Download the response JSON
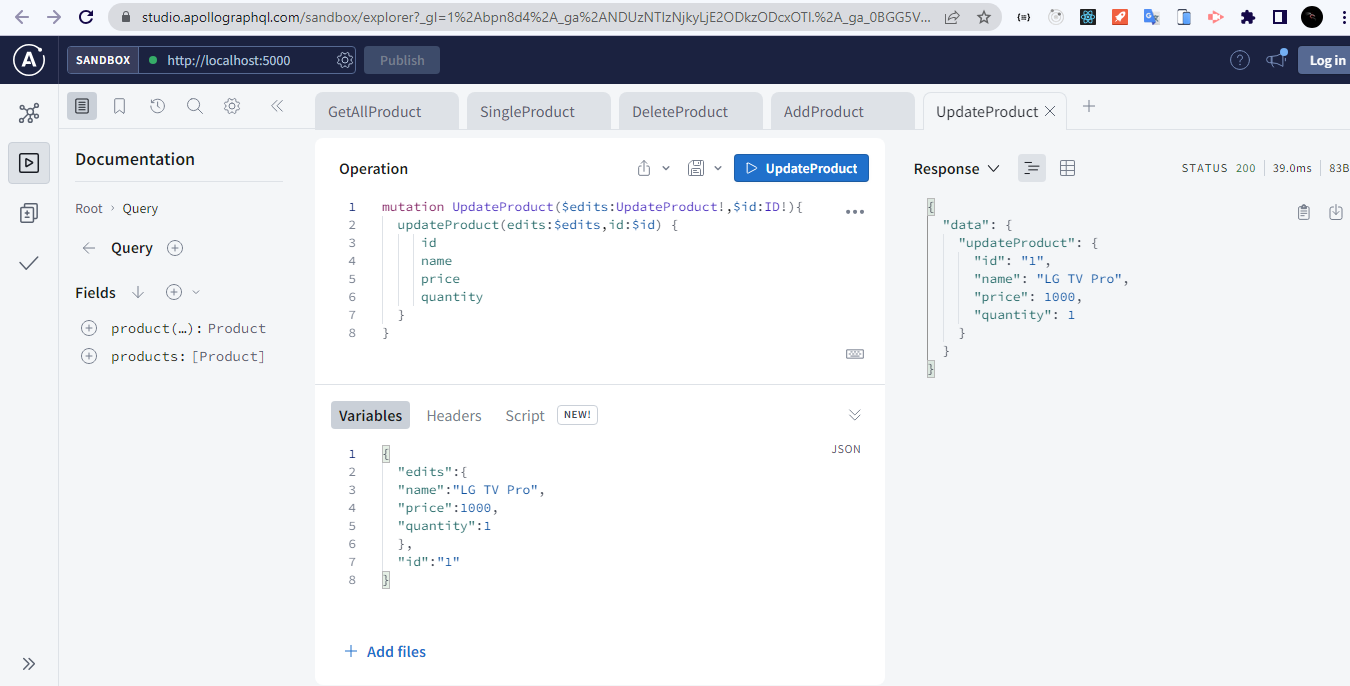The height and width of the screenshot is (686, 1350). [1338, 212]
